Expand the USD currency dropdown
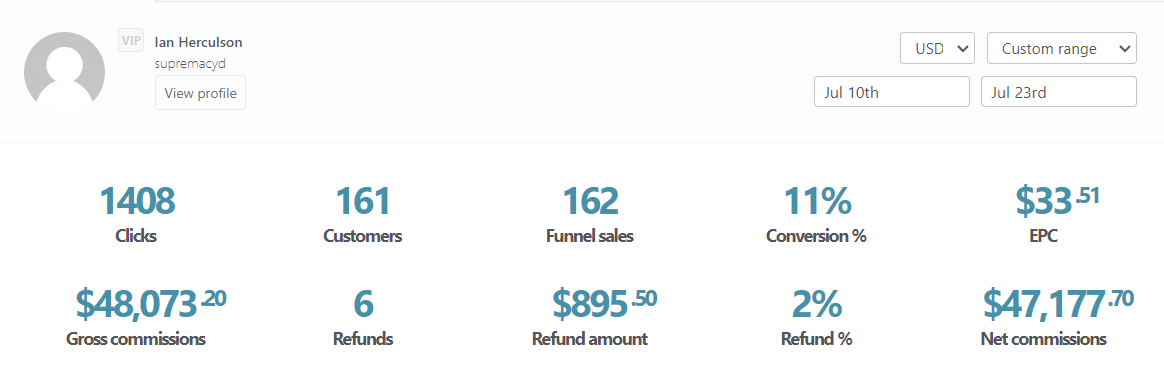The width and height of the screenshot is (1164, 372). (x=937, y=49)
